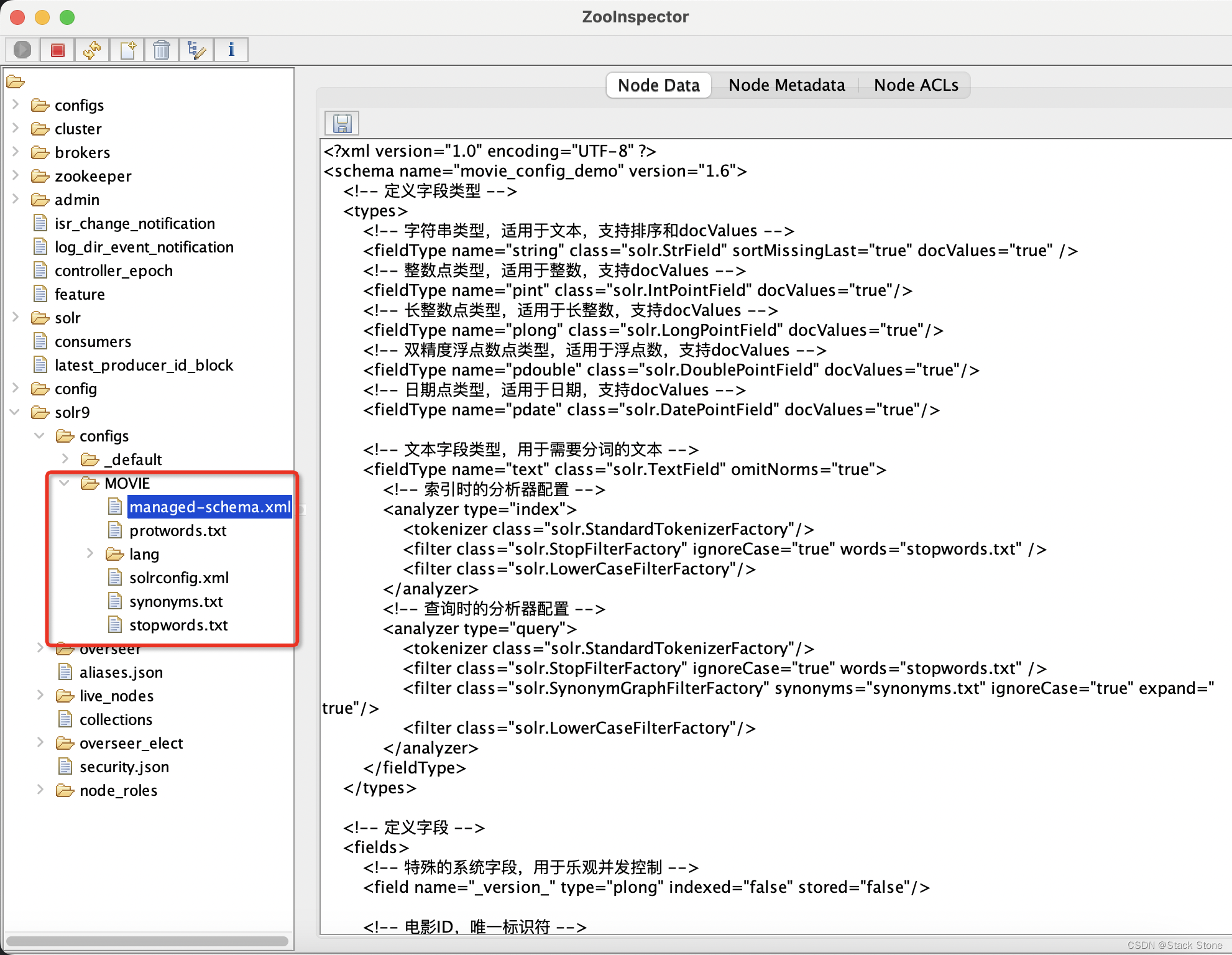Screen dimensions: 1232x955
Task: Select the protwords.txt node
Action: [178, 530]
